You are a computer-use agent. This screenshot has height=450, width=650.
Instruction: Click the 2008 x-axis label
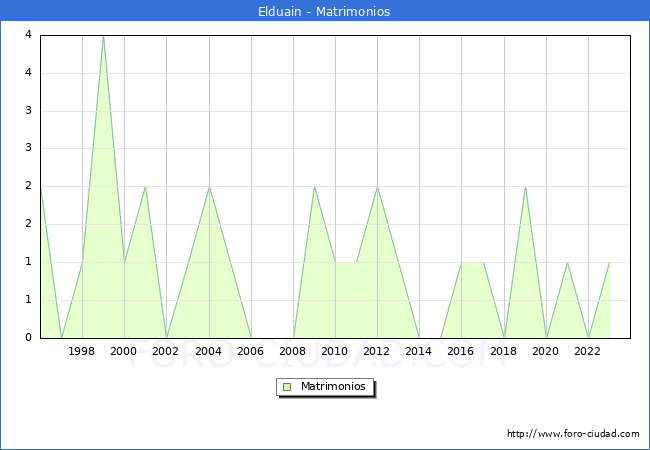[x=292, y=351]
